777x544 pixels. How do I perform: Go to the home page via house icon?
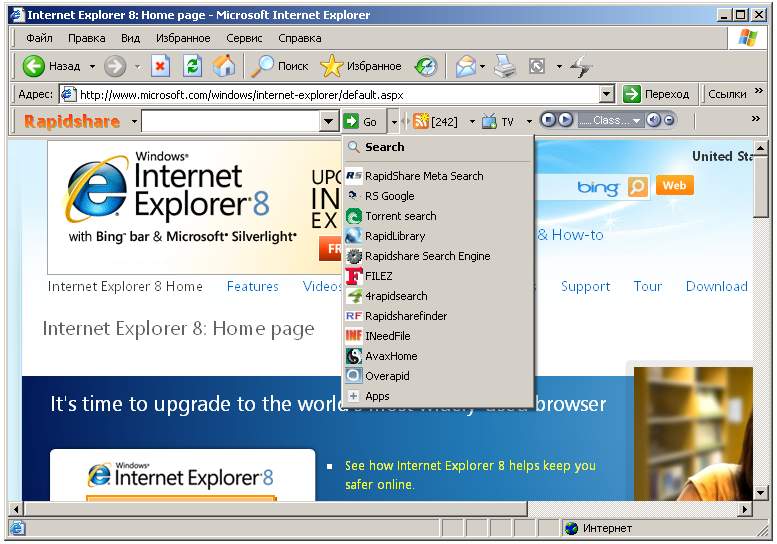click(x=224, y=66)
